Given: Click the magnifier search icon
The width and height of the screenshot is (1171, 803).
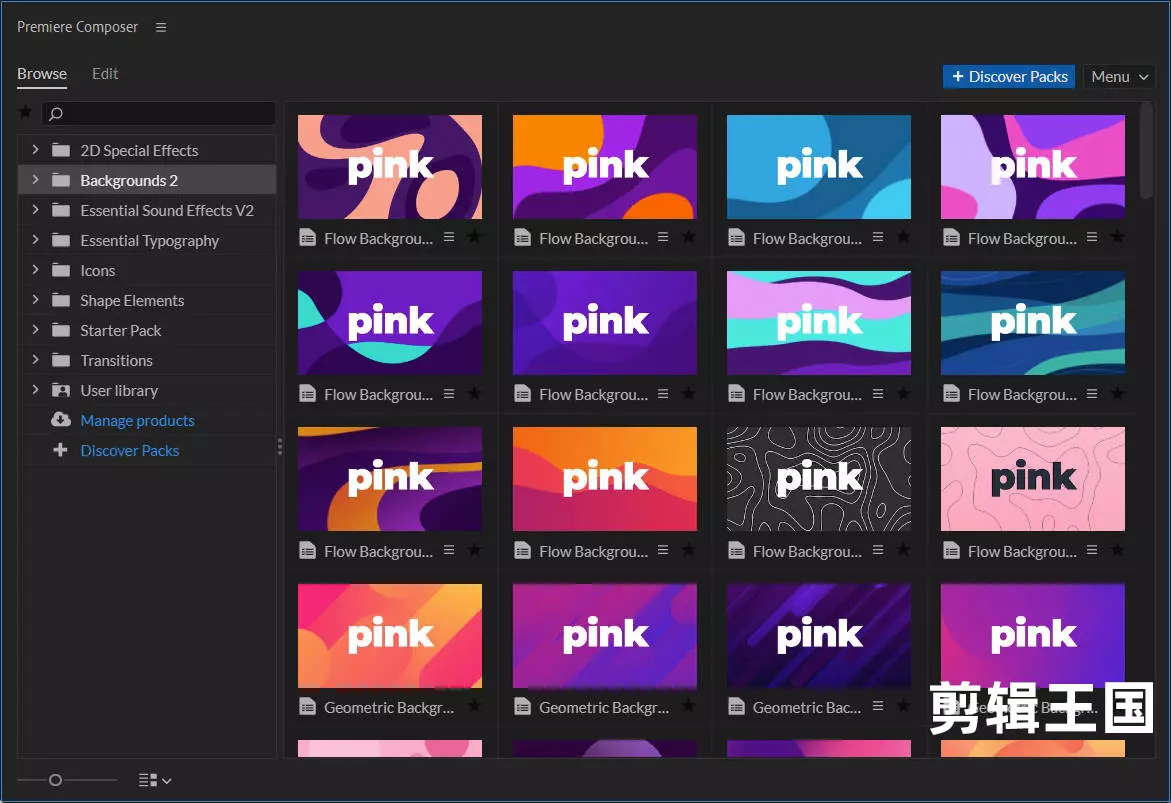Looking at the screenshot, I should pyautogui.click(x=55, y=114).
